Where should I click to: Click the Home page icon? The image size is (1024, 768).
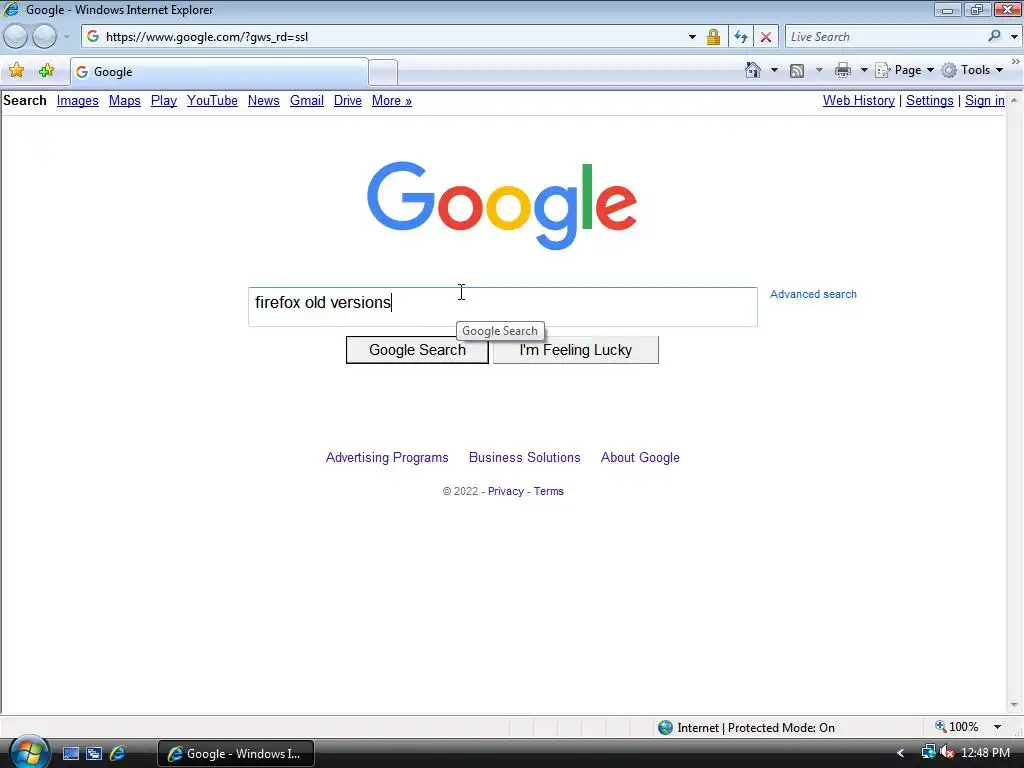point(753,70)
